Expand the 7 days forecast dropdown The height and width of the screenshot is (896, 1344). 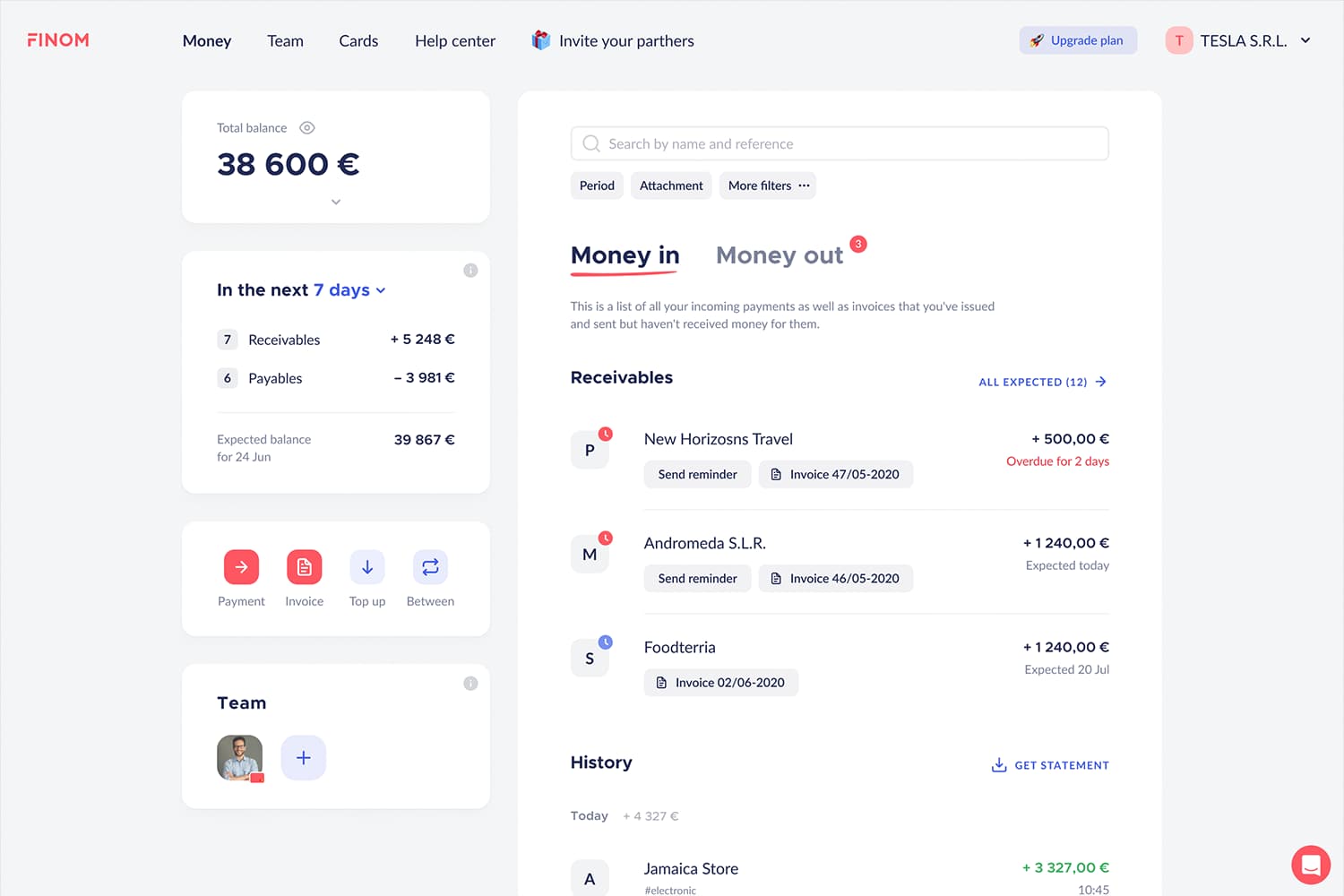(x=380, y=289)
